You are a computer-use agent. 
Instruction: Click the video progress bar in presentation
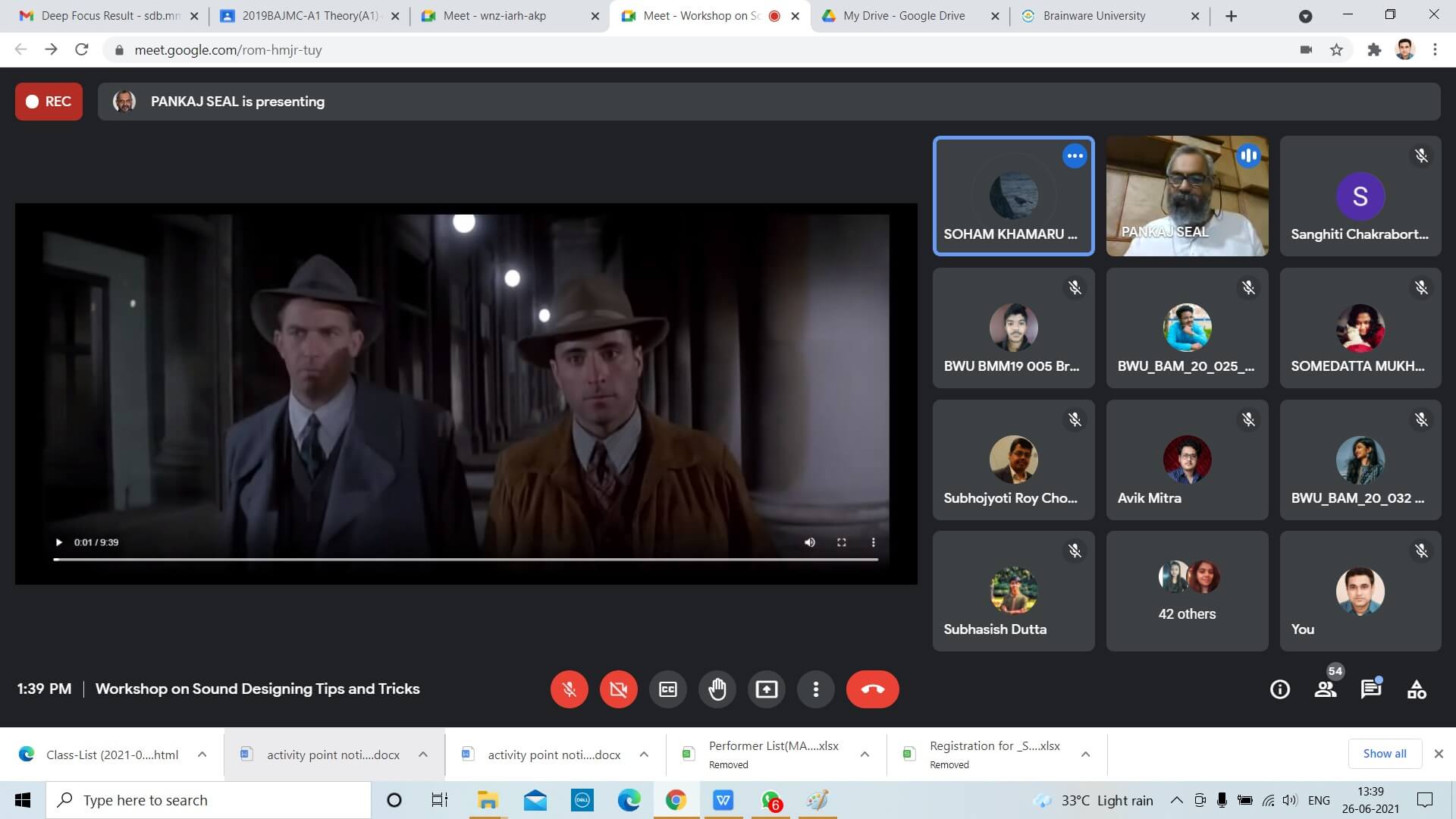[x=465, y=560]
